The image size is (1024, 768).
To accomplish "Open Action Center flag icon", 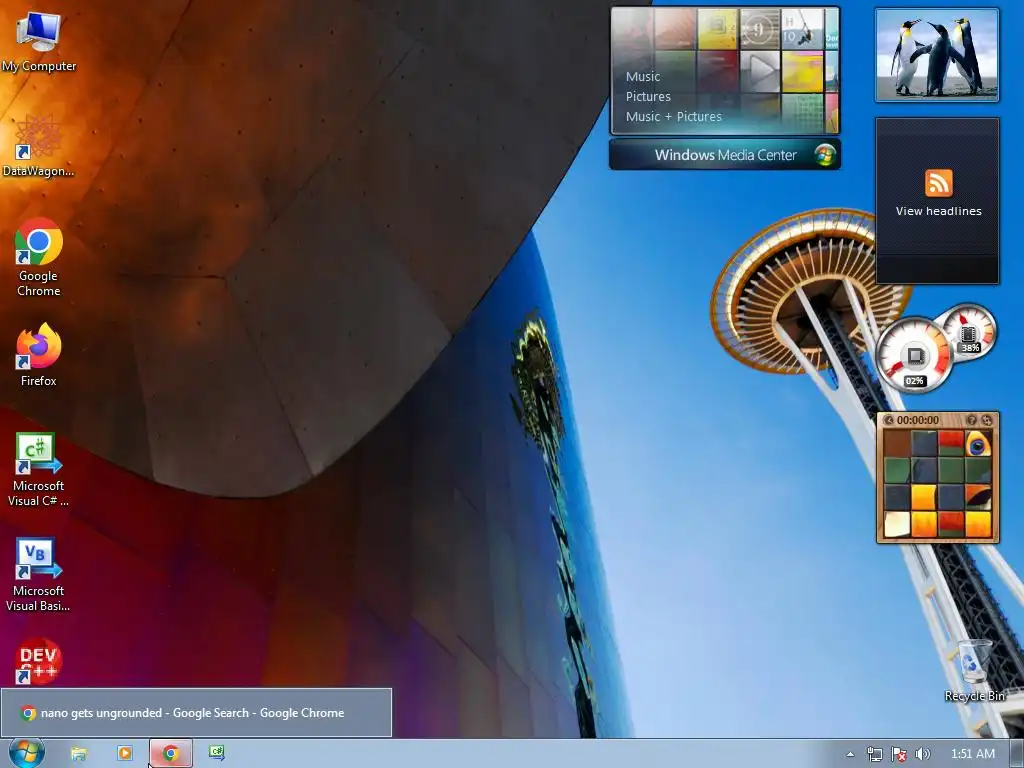I will (x=899, y=754).
